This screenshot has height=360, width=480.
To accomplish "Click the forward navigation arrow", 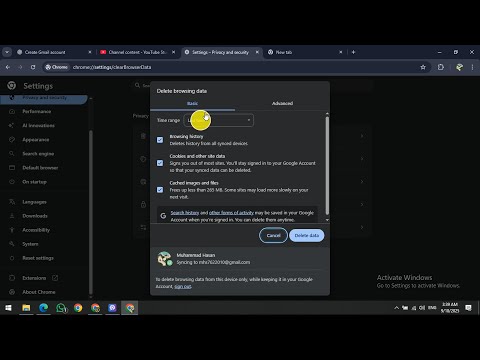I will click(x=20, y=67).
